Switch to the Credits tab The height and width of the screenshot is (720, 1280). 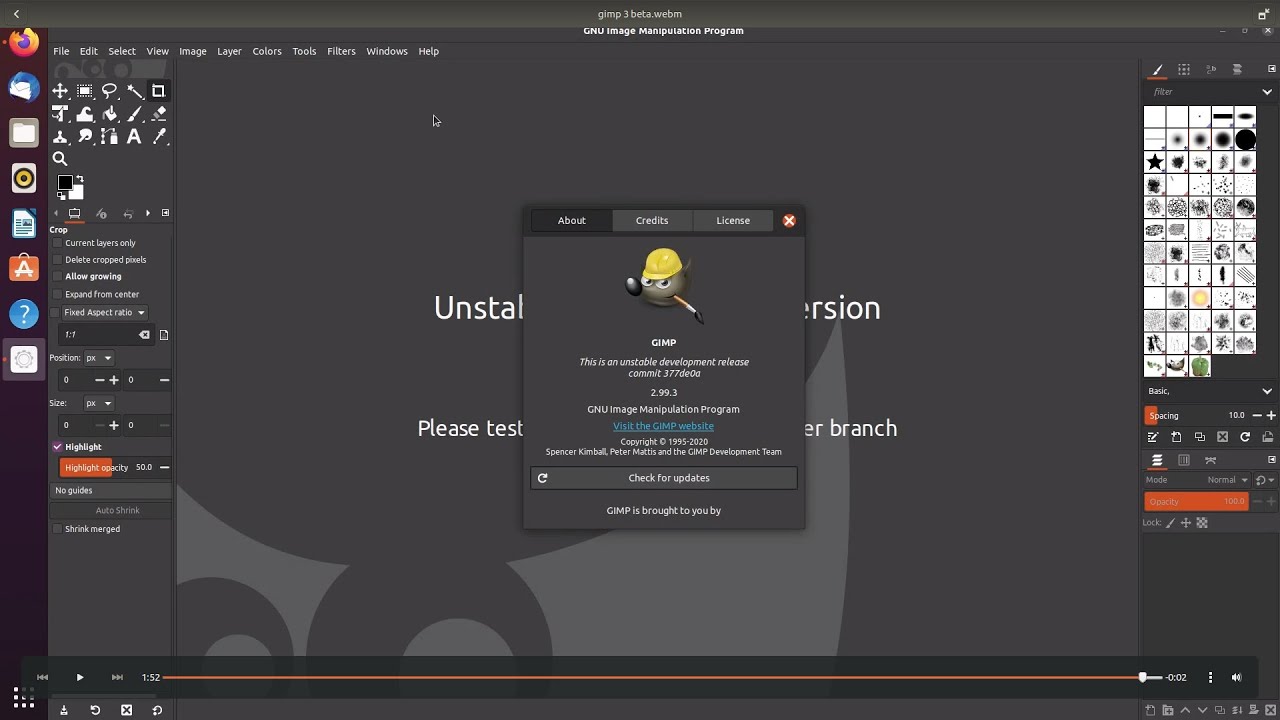[652, 220]
